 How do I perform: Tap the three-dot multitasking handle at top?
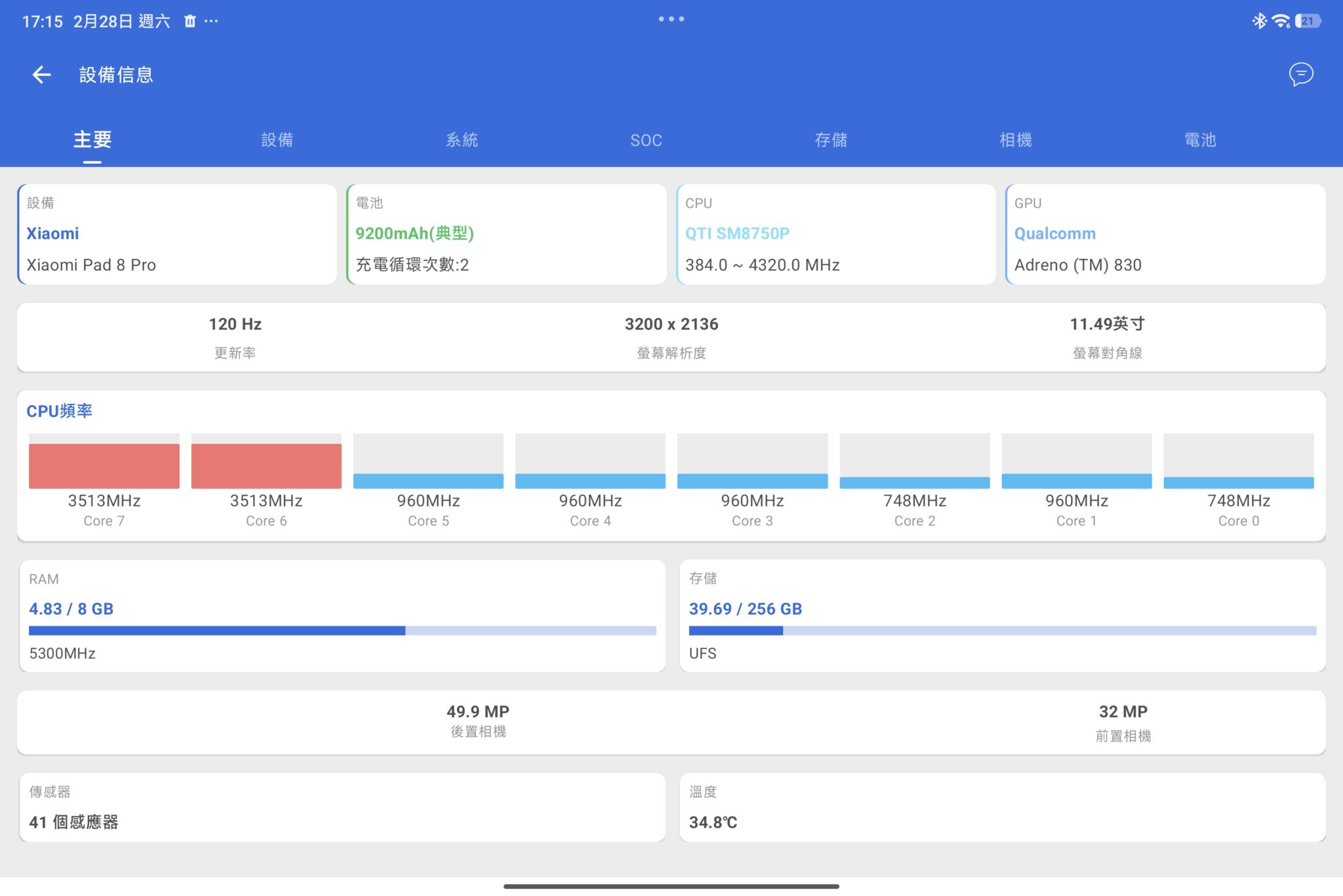click(671, 19)
